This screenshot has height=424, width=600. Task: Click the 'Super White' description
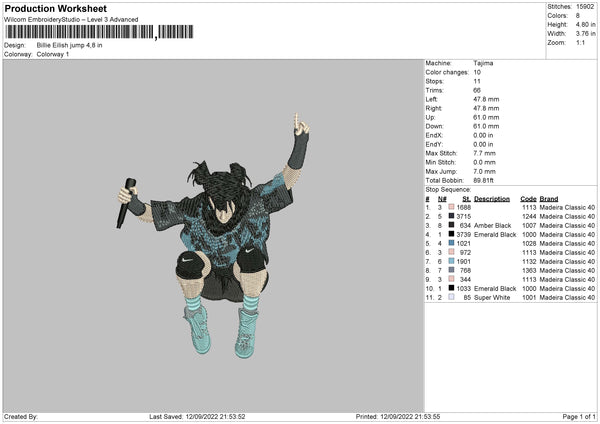point(492,297)
